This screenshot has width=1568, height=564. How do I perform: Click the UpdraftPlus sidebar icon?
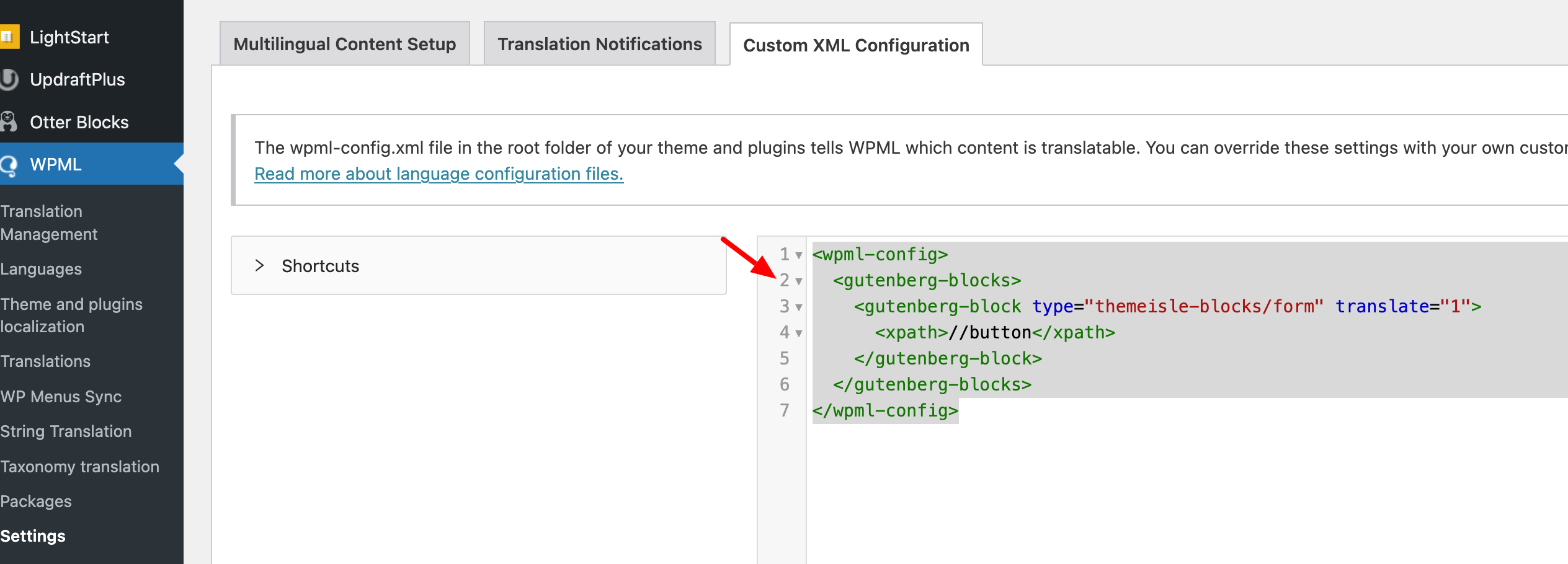[9, 79]
